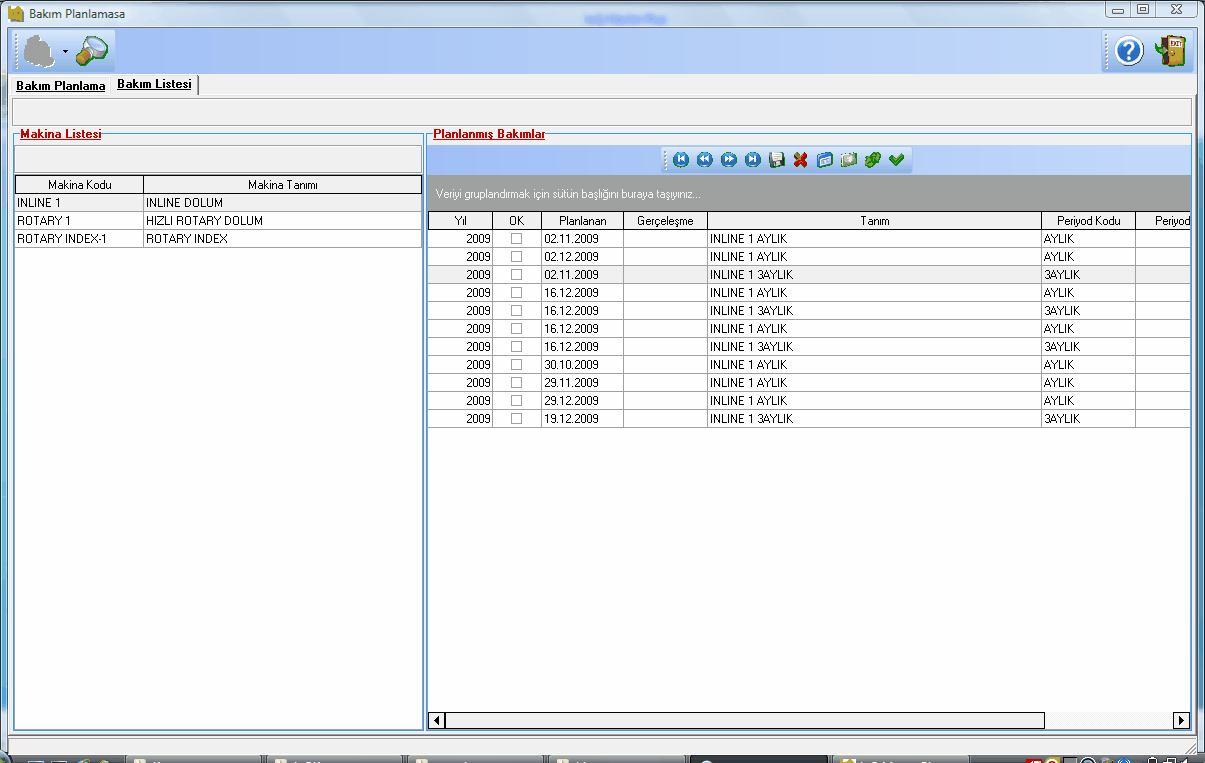
Task: Select the Bakım Listesi tab
Action: 154,85
